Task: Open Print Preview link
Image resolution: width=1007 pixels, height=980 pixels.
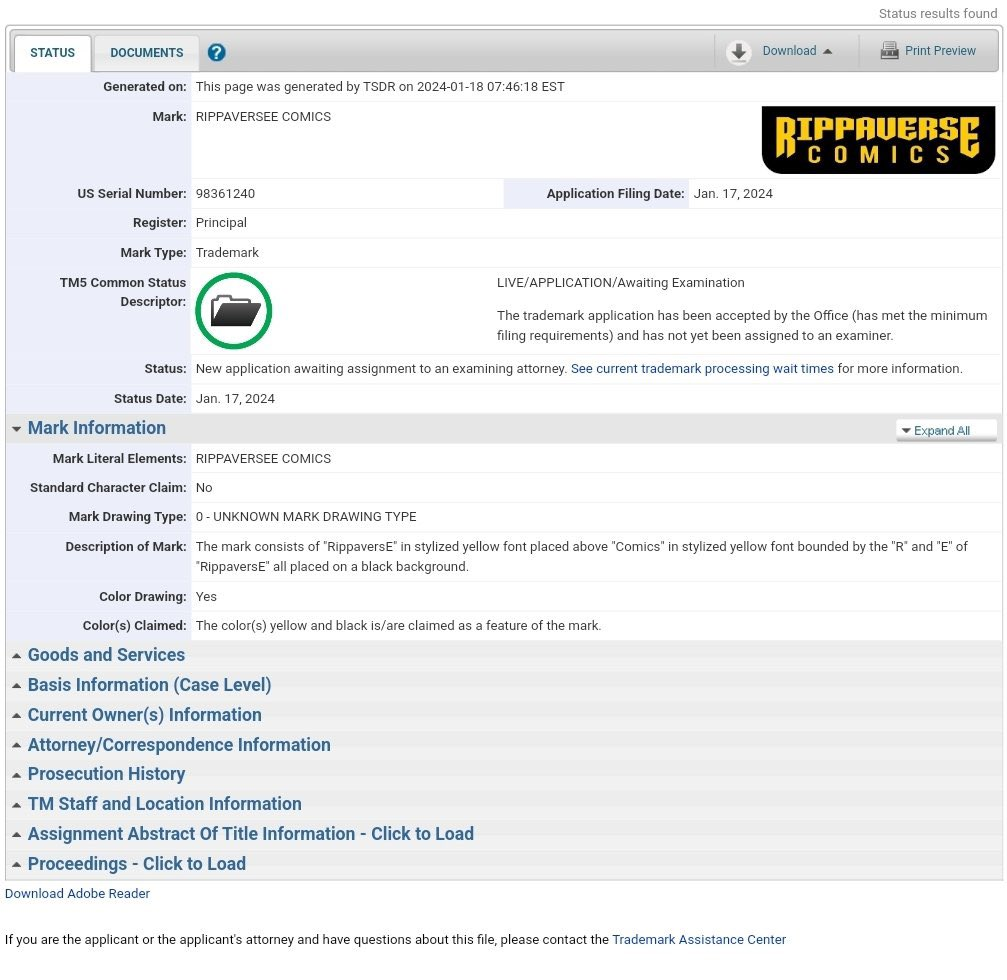Action: pyautogui.click(x=940, y=51)
